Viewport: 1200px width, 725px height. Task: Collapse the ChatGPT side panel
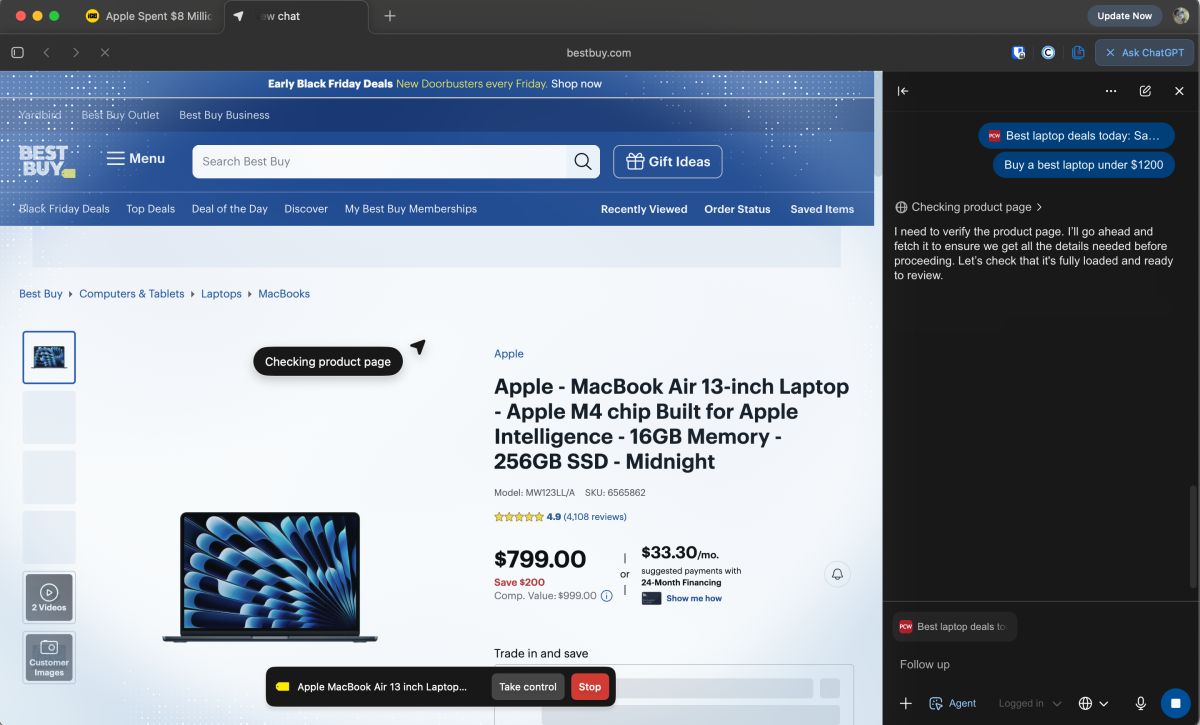[903, 91]
